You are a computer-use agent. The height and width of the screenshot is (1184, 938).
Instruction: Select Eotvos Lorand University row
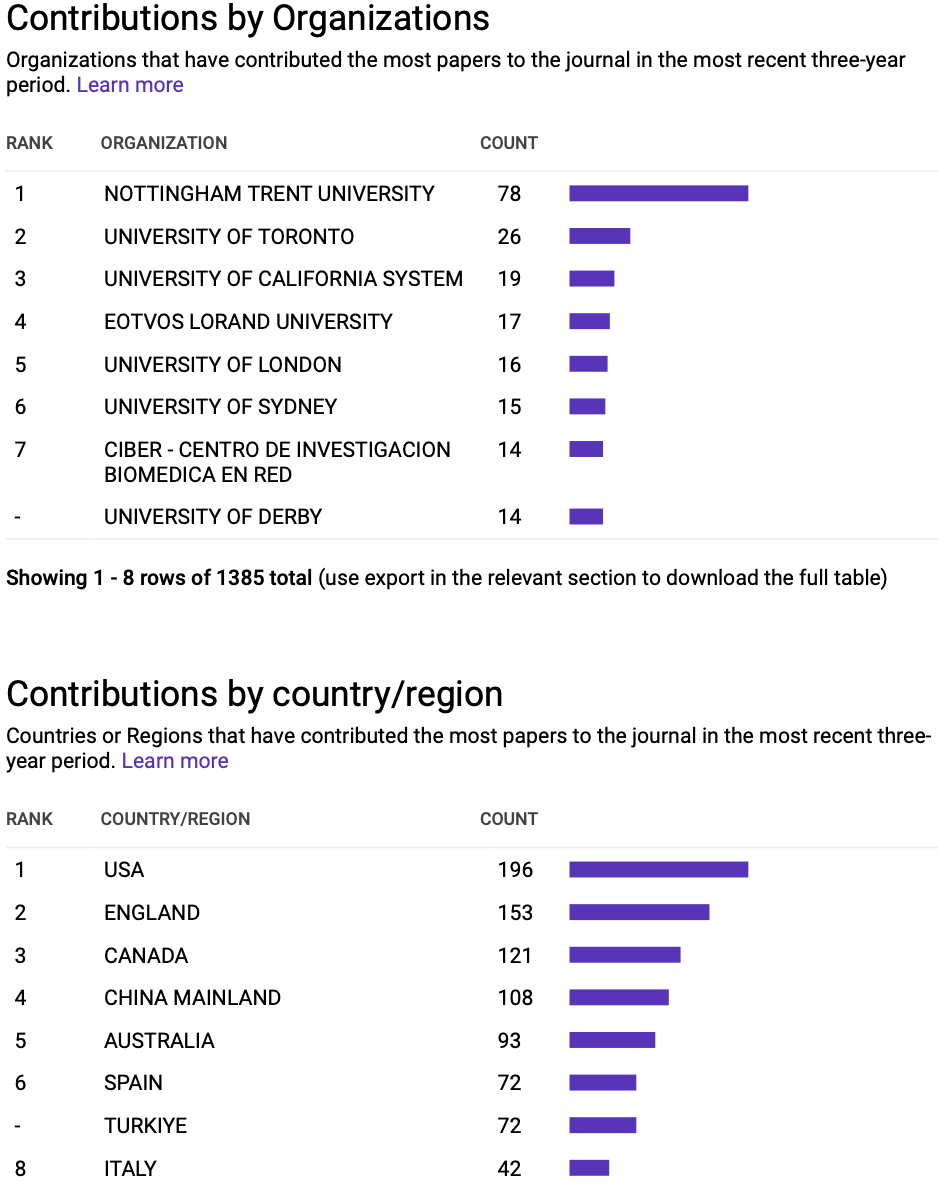pos(471,322)
